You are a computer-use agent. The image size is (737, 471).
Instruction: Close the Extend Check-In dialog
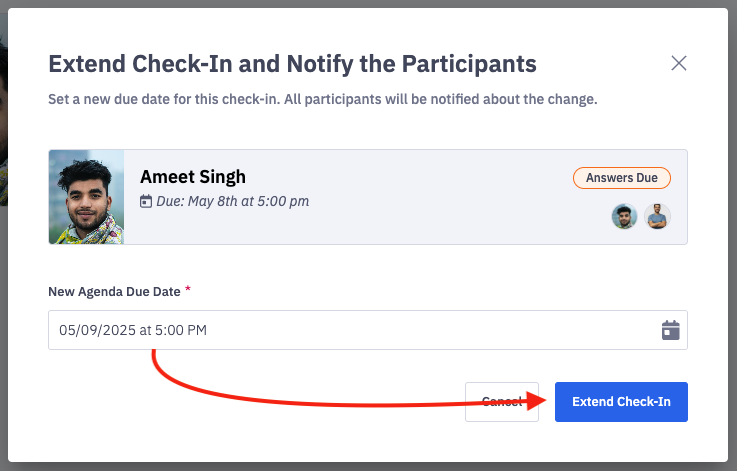[679, 63]
